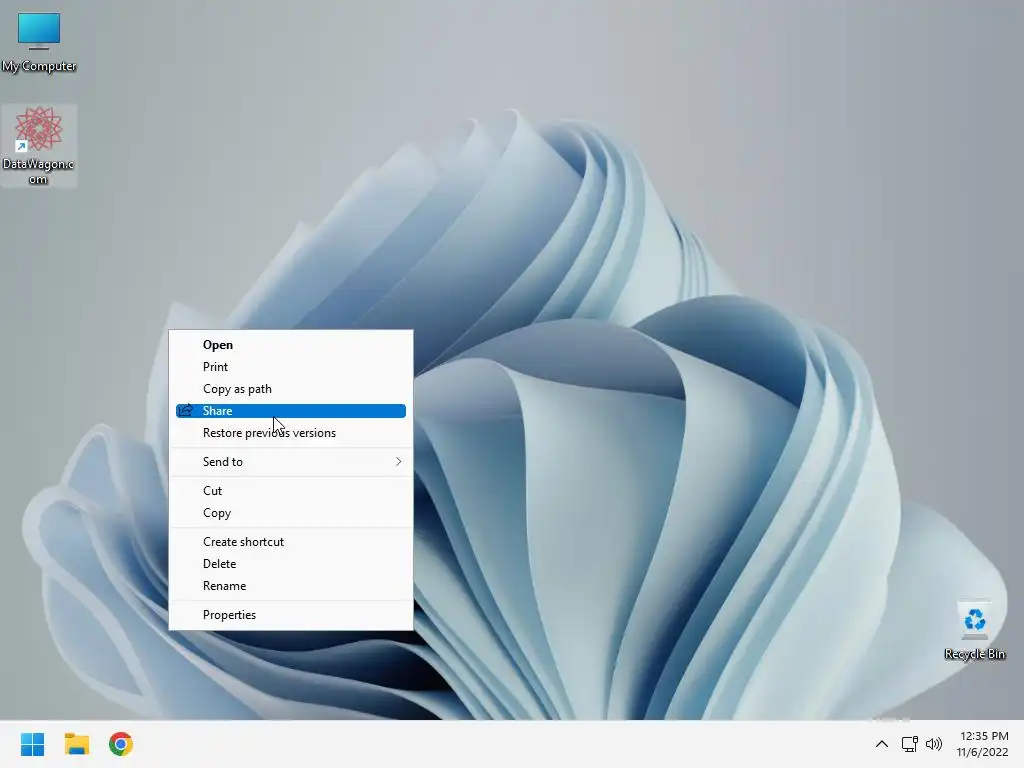Select the Recycle Bin desktop icon

point(974,630)
